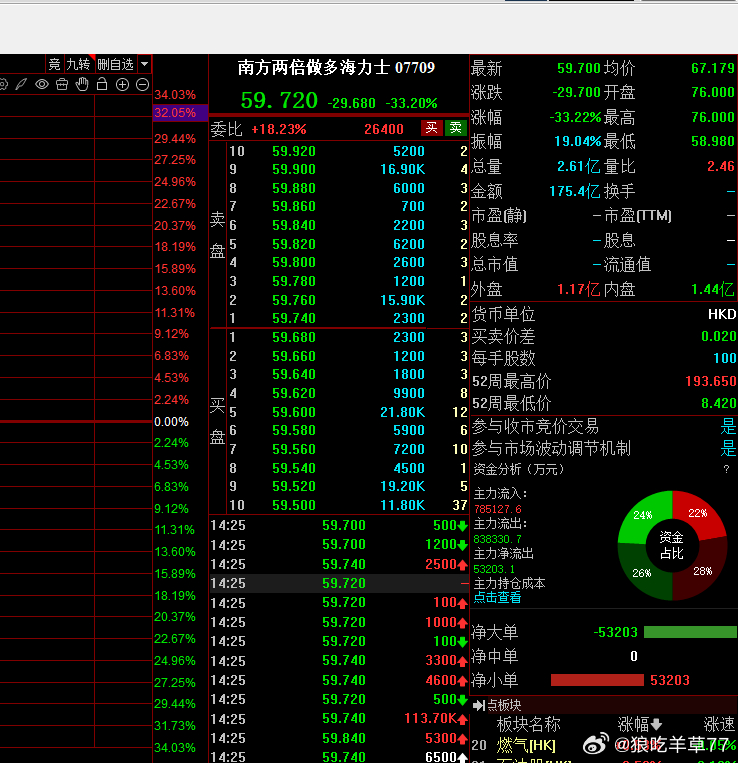Sort sectors by 涨幅 column arrow

pos(656,725)
